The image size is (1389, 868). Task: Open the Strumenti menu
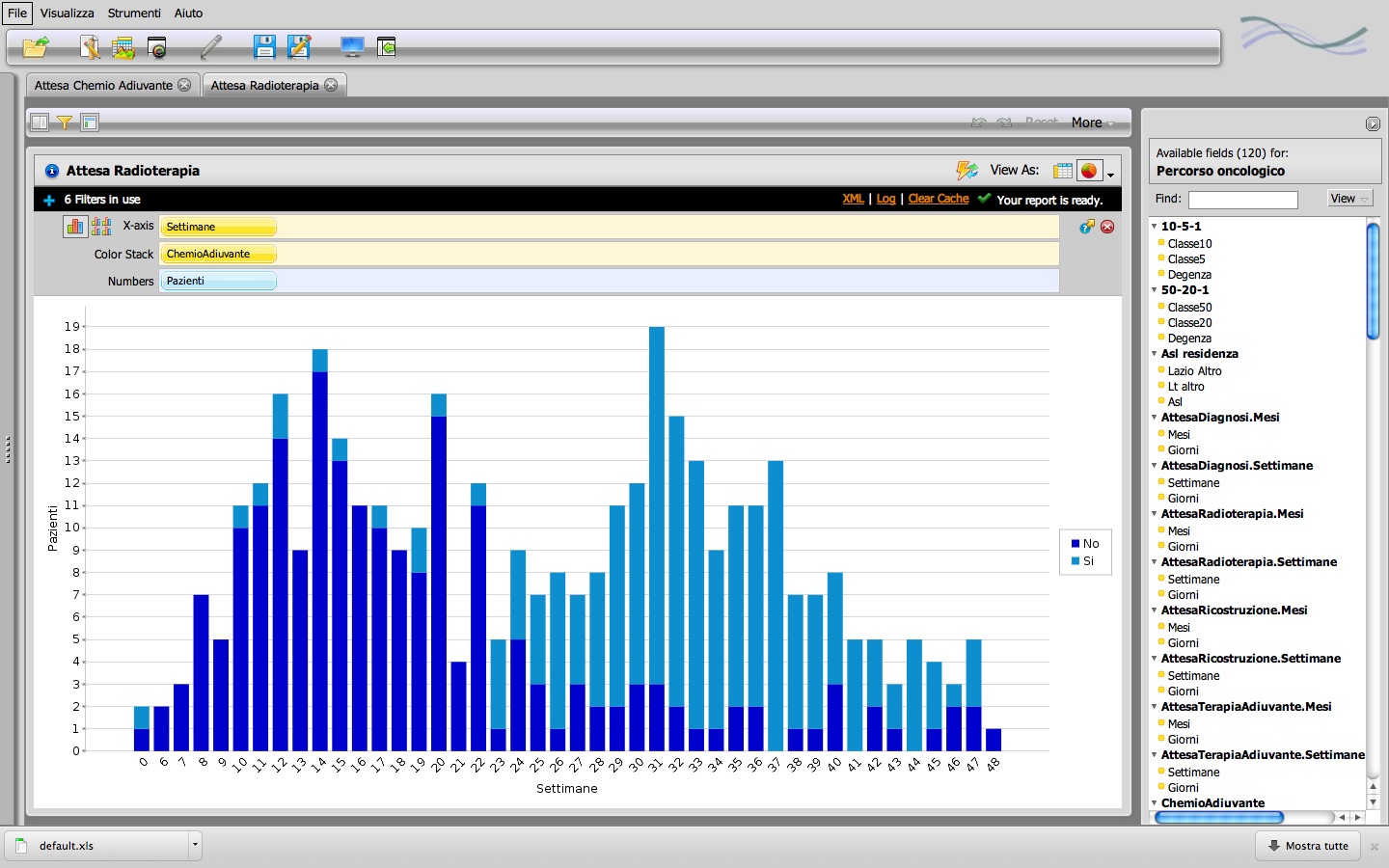(134, 14)
